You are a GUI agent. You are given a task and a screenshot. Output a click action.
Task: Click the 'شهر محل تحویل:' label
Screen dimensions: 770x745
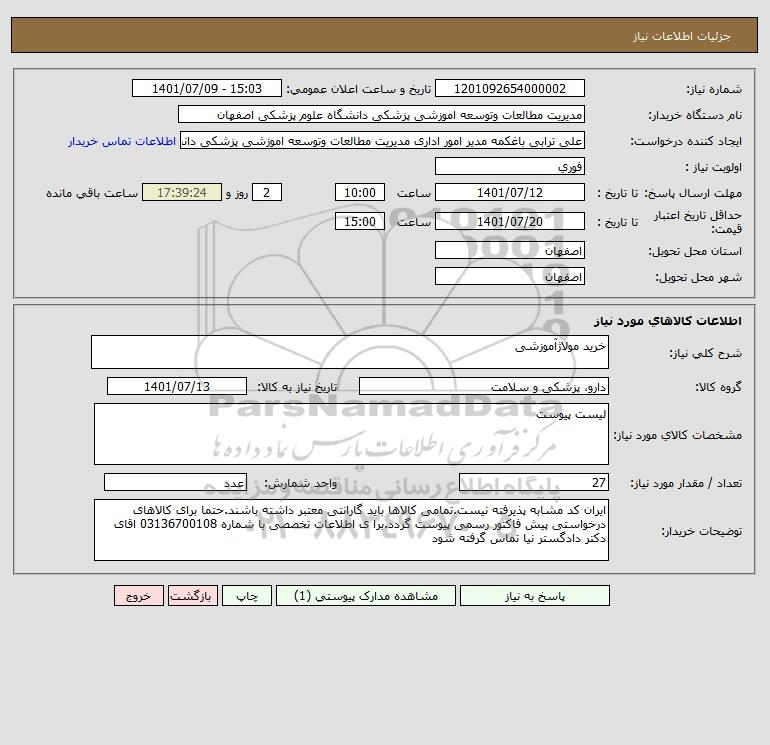(699, 277)
